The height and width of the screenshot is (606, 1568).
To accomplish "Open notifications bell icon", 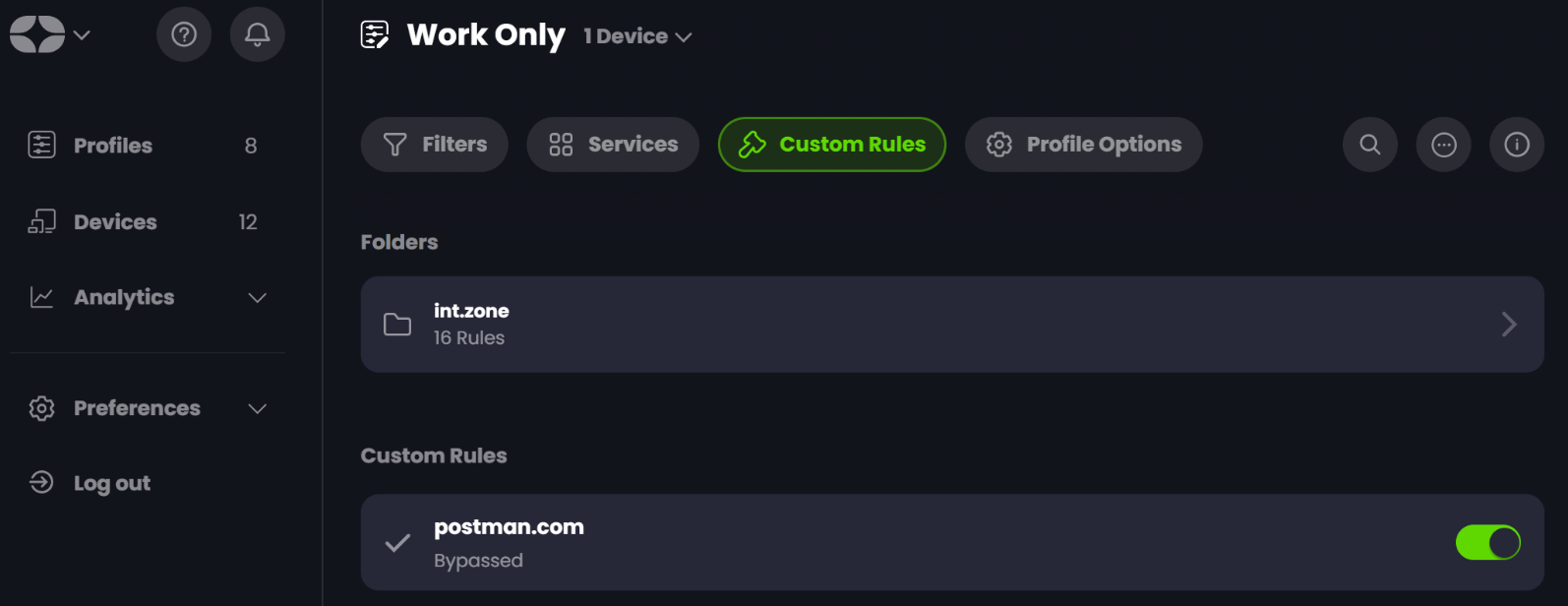I will tap(258, 34).
